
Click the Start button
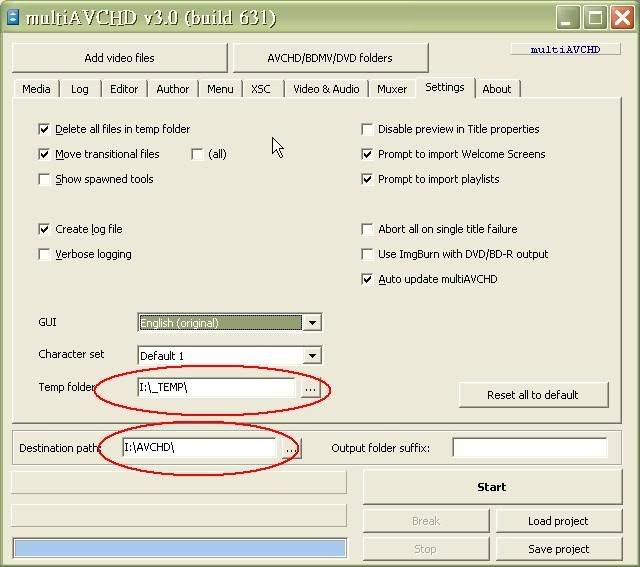pyautogui.click(x=492, y=487)
